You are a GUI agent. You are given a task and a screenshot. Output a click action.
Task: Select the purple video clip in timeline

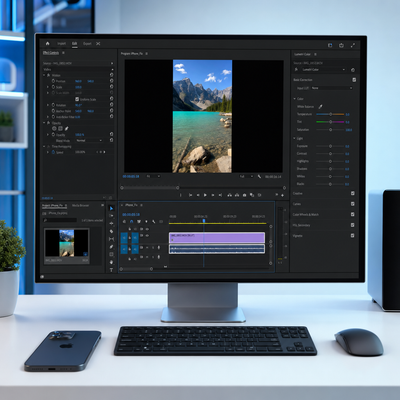tap(217, 238)
